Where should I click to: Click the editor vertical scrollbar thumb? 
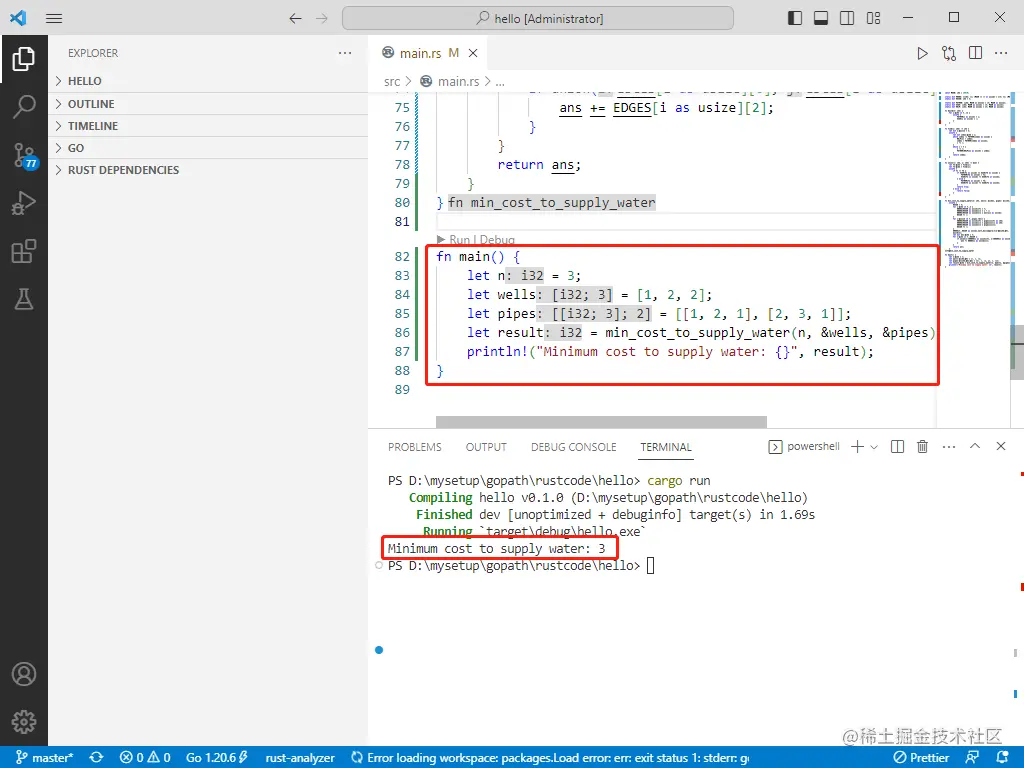[x=1017, y=351]
